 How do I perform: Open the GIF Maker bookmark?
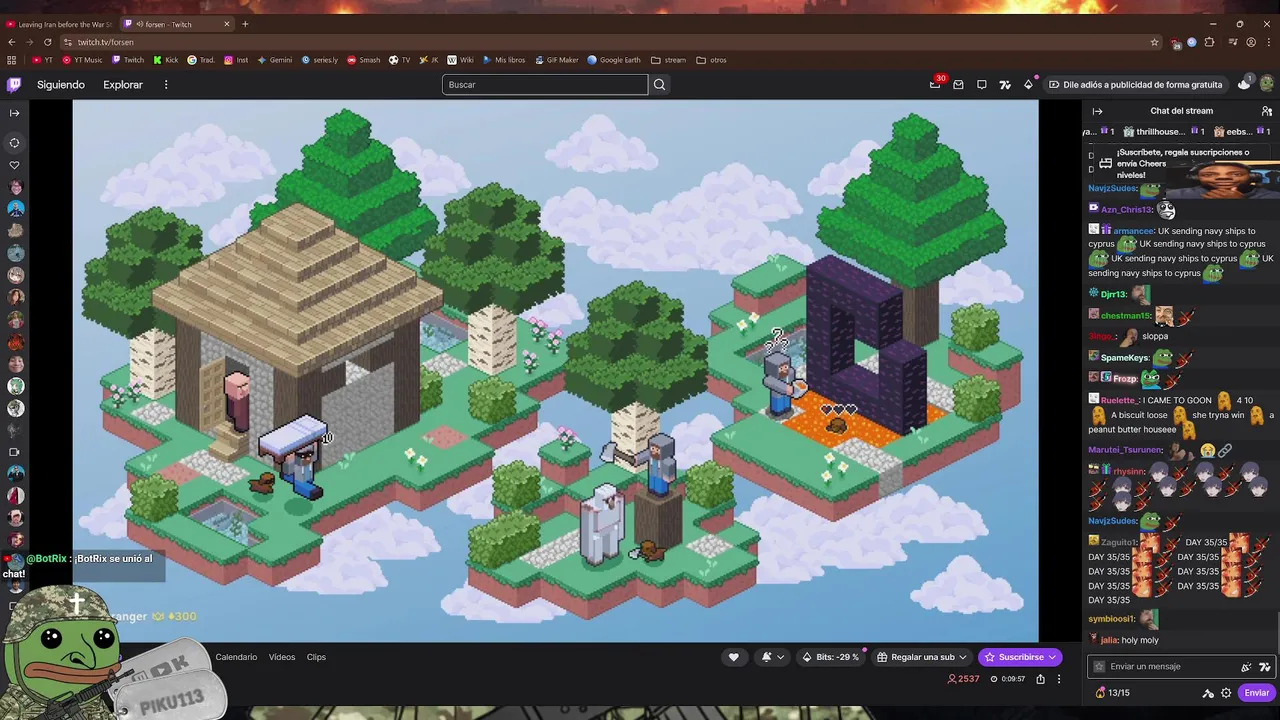pyautogui.click(x=556, y=60)
